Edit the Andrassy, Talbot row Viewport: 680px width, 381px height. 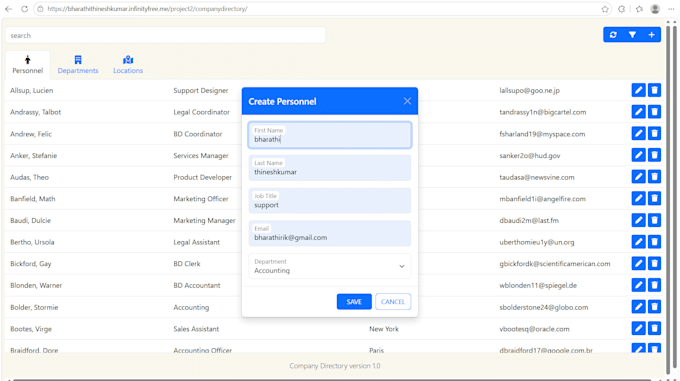tap(638, 112)
